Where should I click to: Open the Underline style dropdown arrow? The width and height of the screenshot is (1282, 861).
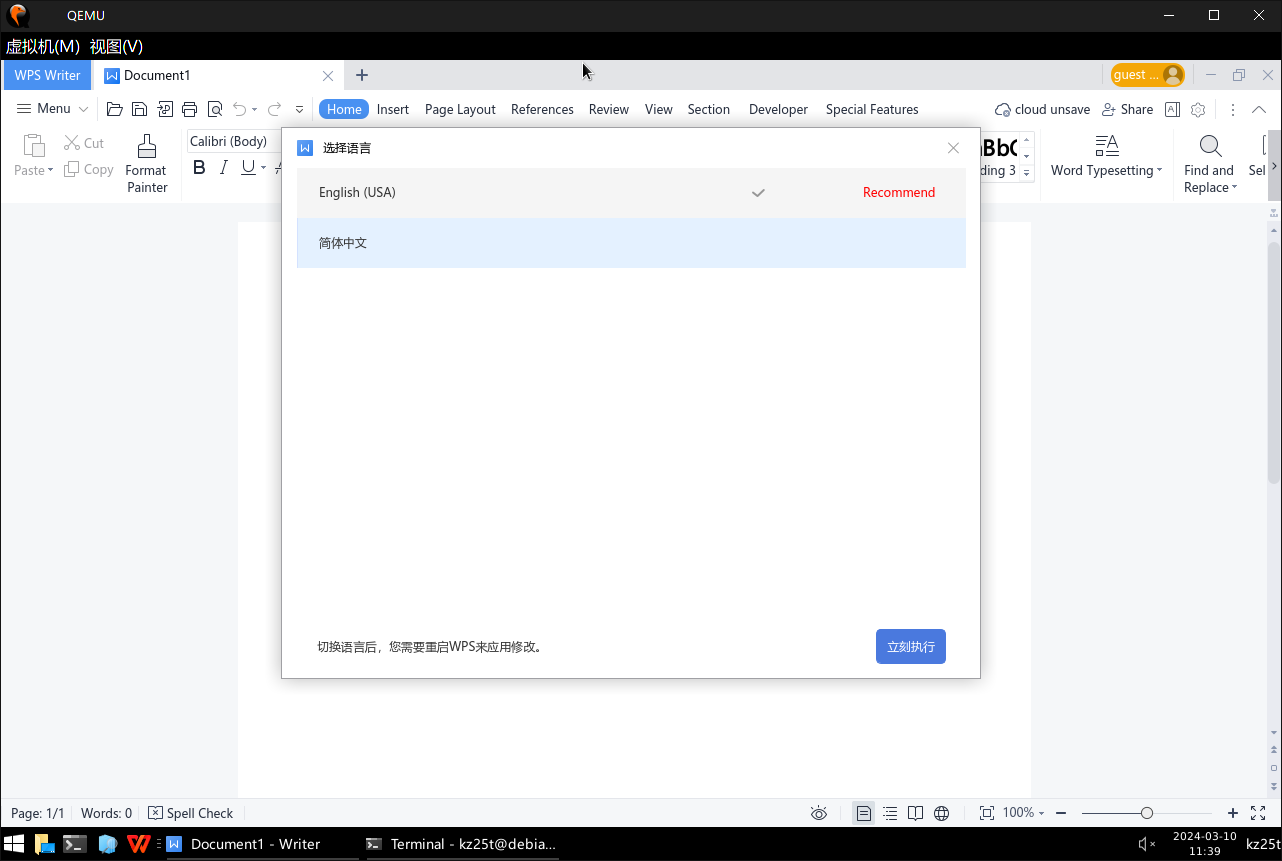click(263, 168)
